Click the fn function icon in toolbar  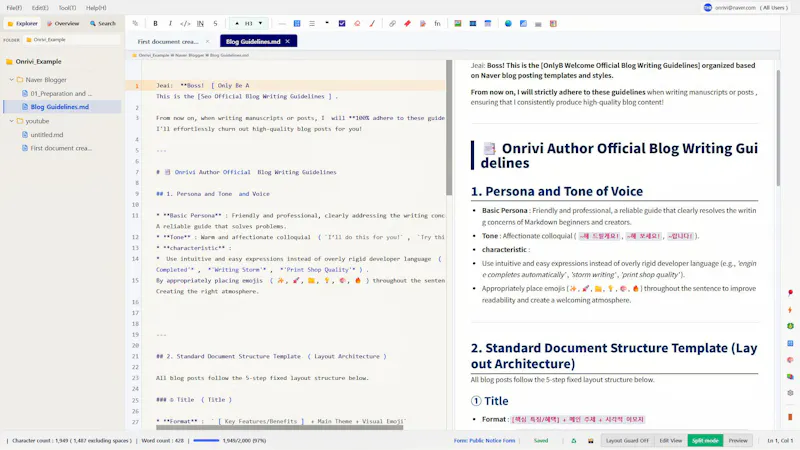[x=437, y=23]
